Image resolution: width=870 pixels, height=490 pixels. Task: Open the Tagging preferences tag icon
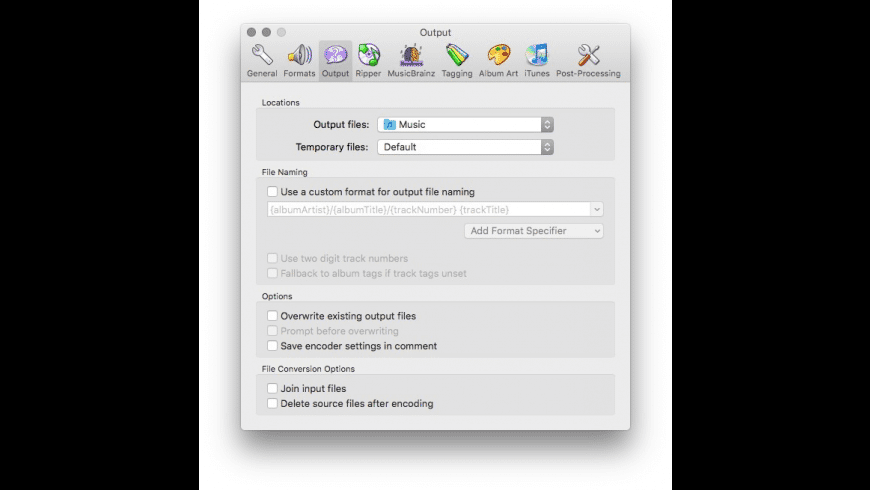(x=457, y=55)
